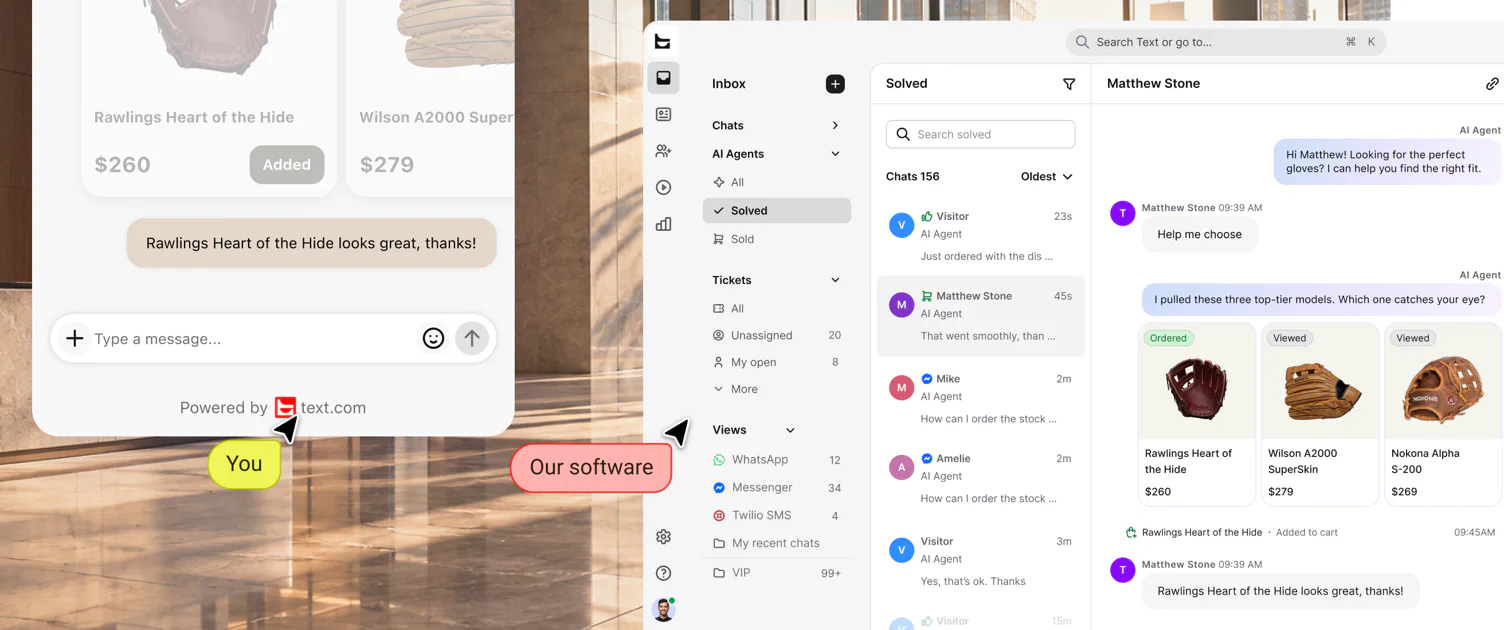Open the Oldest sort dropdown
Viewport: 1504px width, 630px height.
tap(1047, 177)
